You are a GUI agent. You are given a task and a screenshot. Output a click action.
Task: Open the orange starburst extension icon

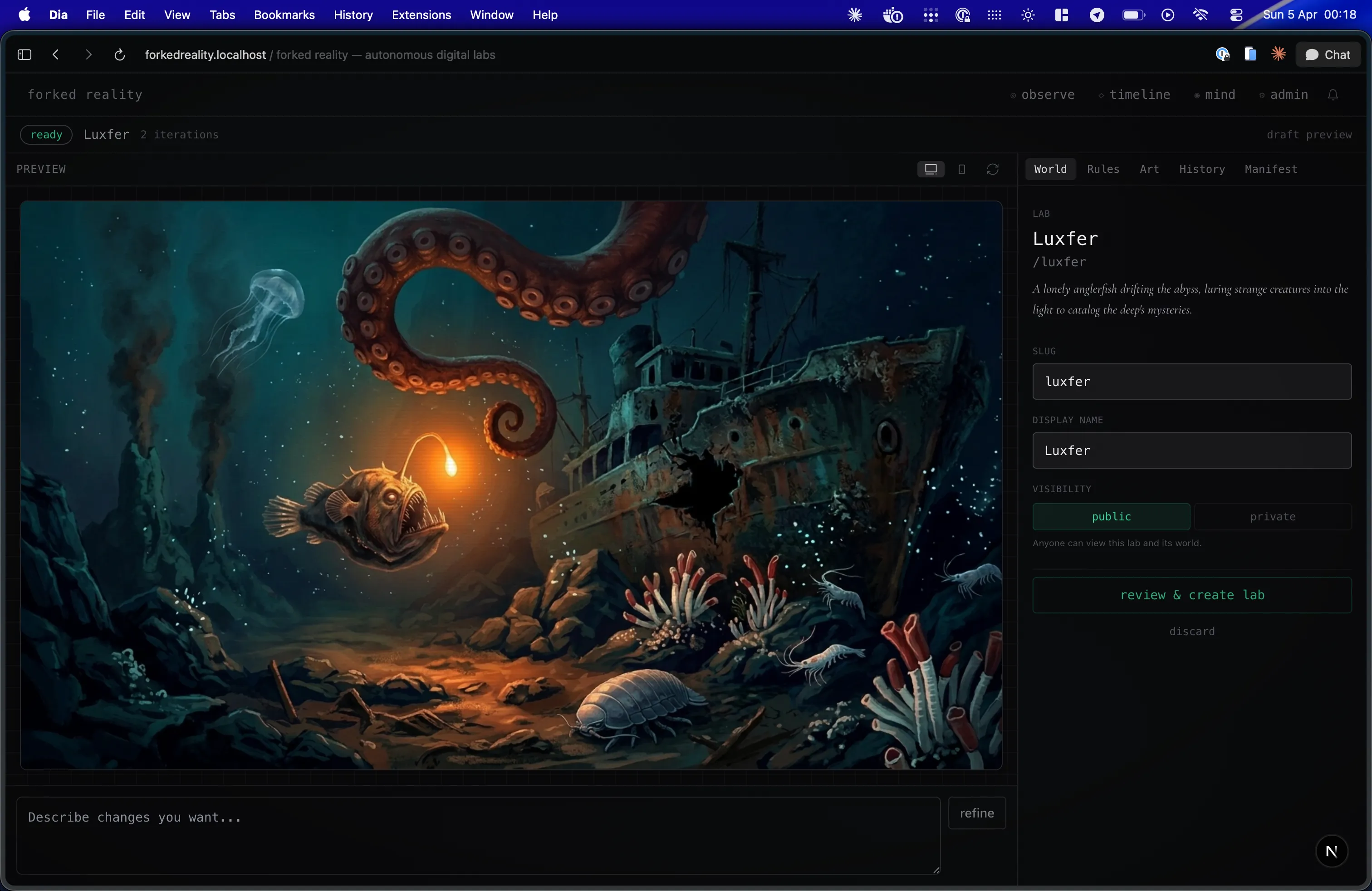point(1278,54)
